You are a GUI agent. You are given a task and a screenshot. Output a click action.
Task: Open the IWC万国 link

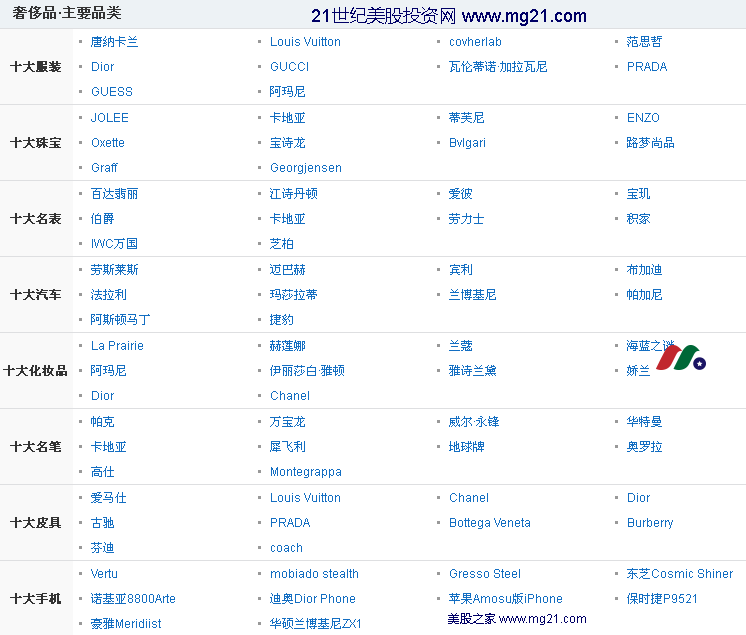click(x=115, y=244)
